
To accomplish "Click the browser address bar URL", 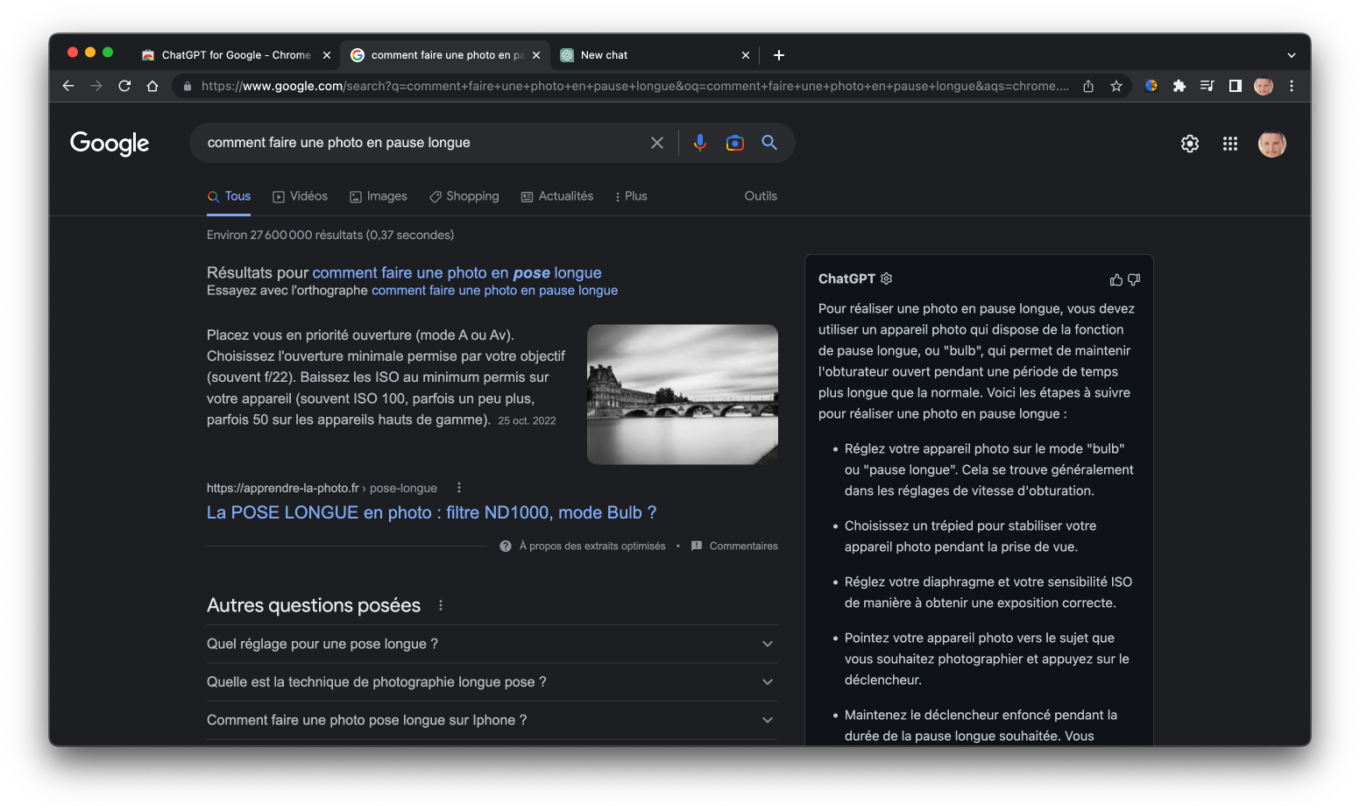I will pos(635,86).
